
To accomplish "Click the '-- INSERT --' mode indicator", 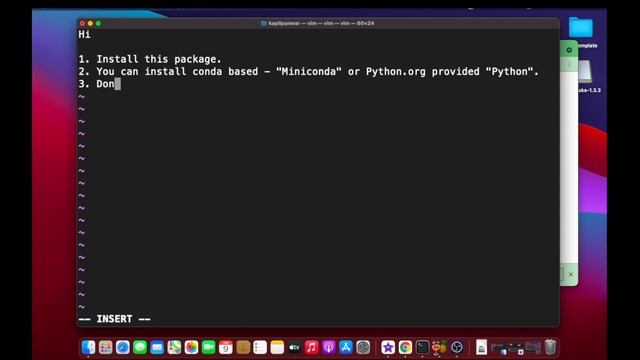I will pos(115,319).
